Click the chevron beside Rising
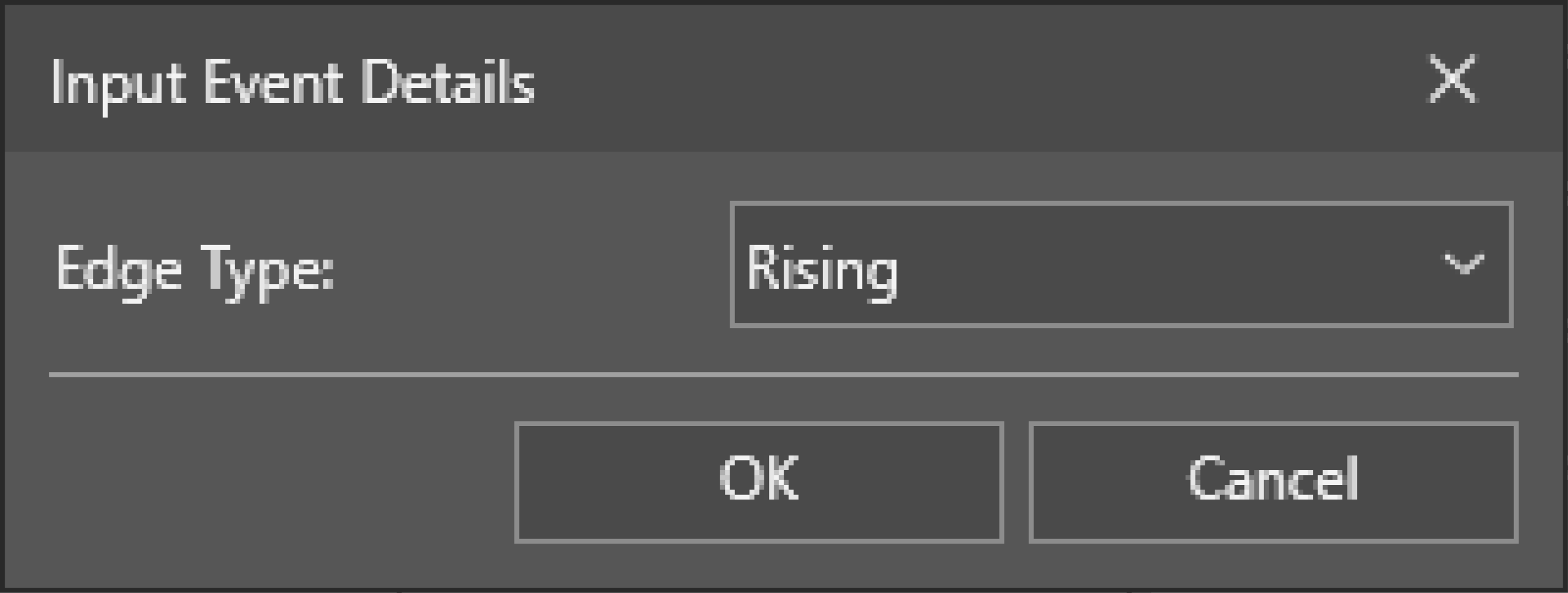This screenshot has width=1568, height=593. coord(1464,264)
